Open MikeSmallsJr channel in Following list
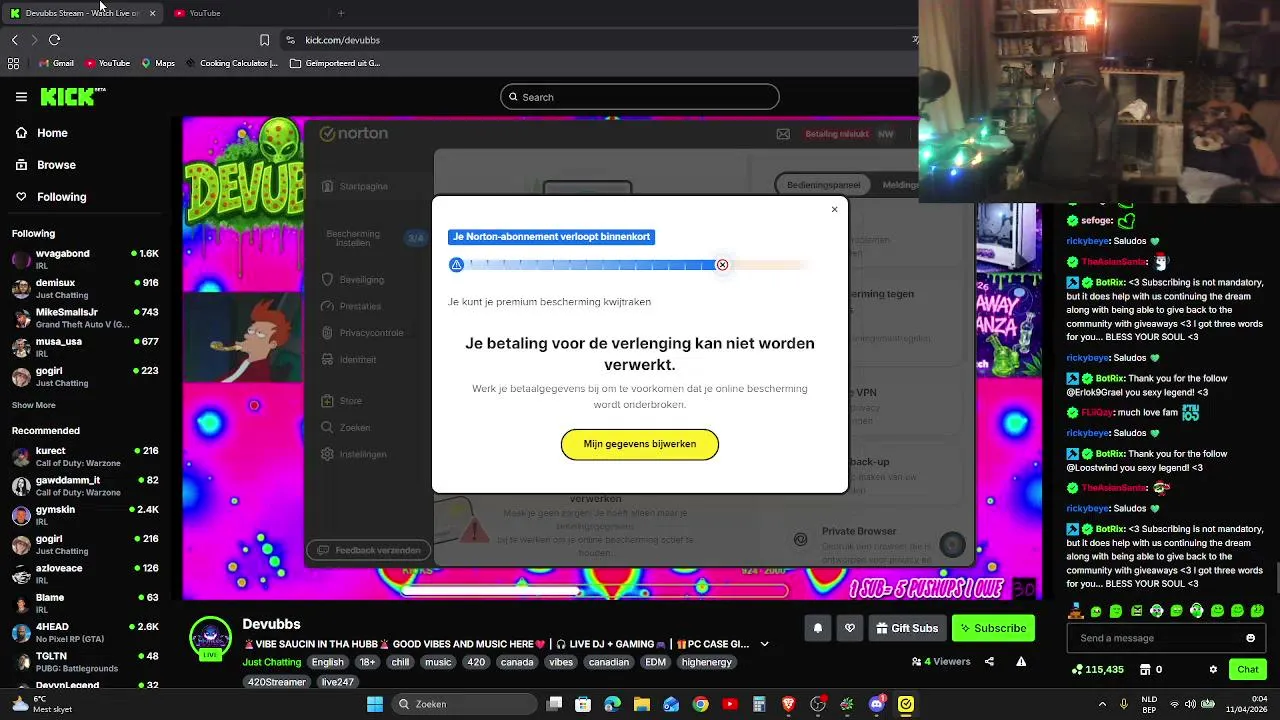The width and height of the screenshot is (1280, 720). coord(85,318)
